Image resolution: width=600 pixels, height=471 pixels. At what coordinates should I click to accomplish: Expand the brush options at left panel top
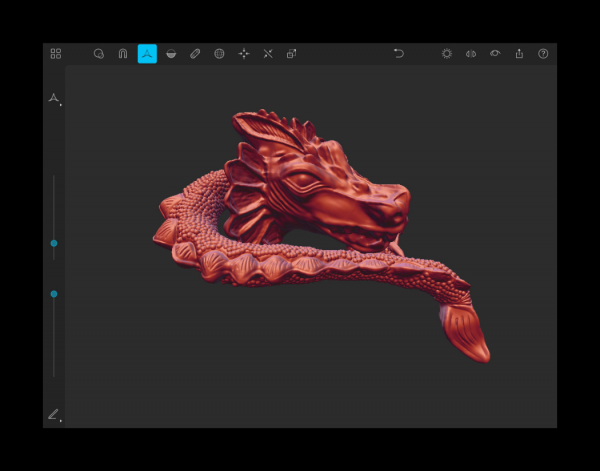pyautogui.click(x=55, y=99)
